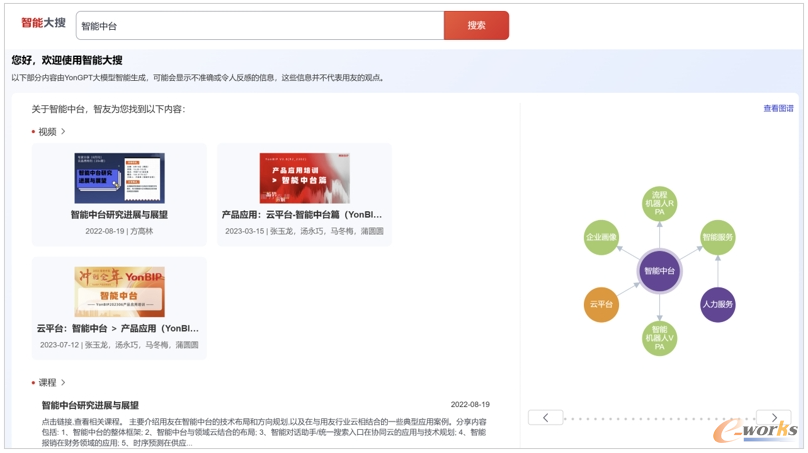Viewport: 808px width, 453px height.
Task: Click the 视频 section heading
Action: [47, 132]
